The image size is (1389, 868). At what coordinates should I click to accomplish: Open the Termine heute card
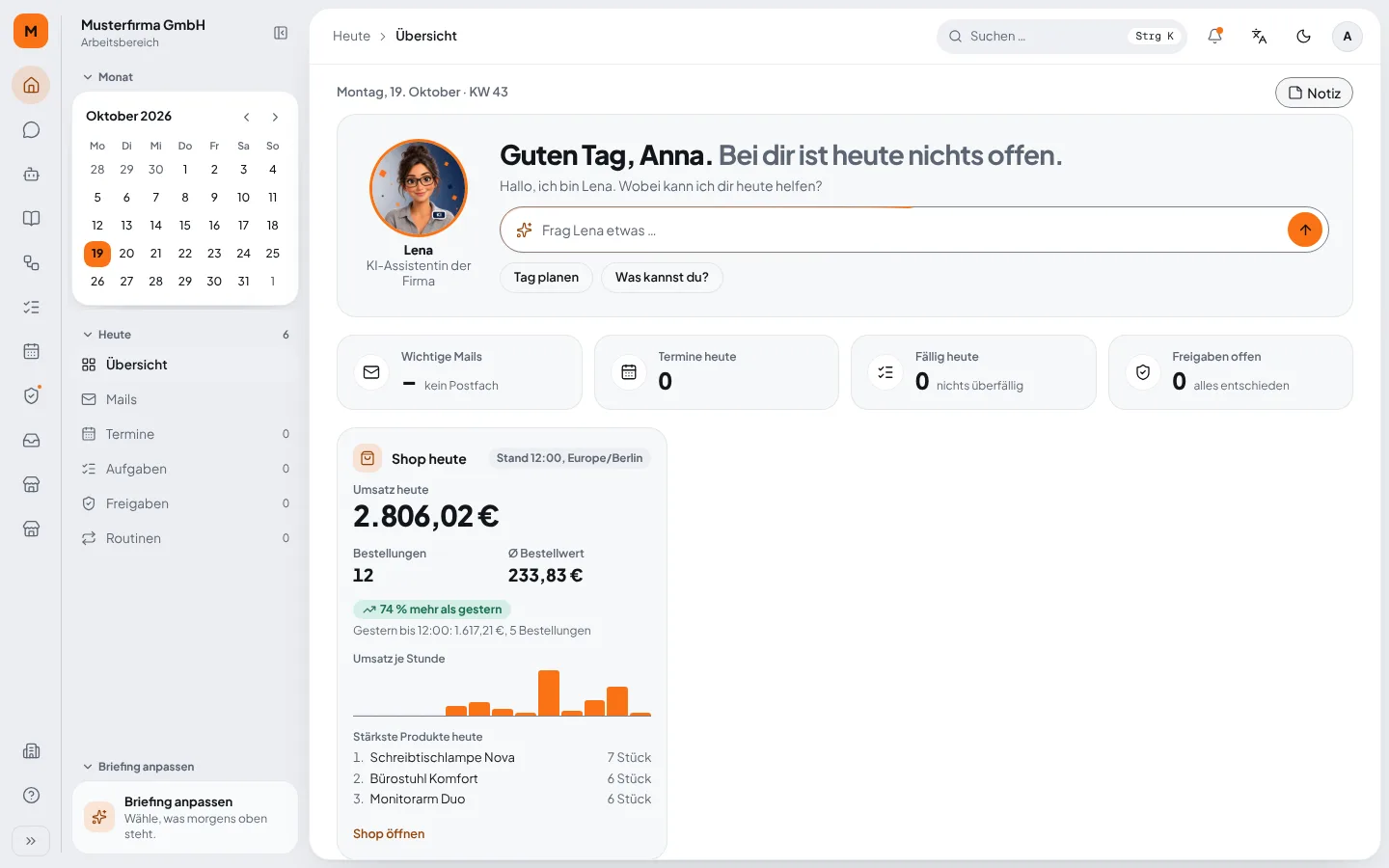[717, 372]
